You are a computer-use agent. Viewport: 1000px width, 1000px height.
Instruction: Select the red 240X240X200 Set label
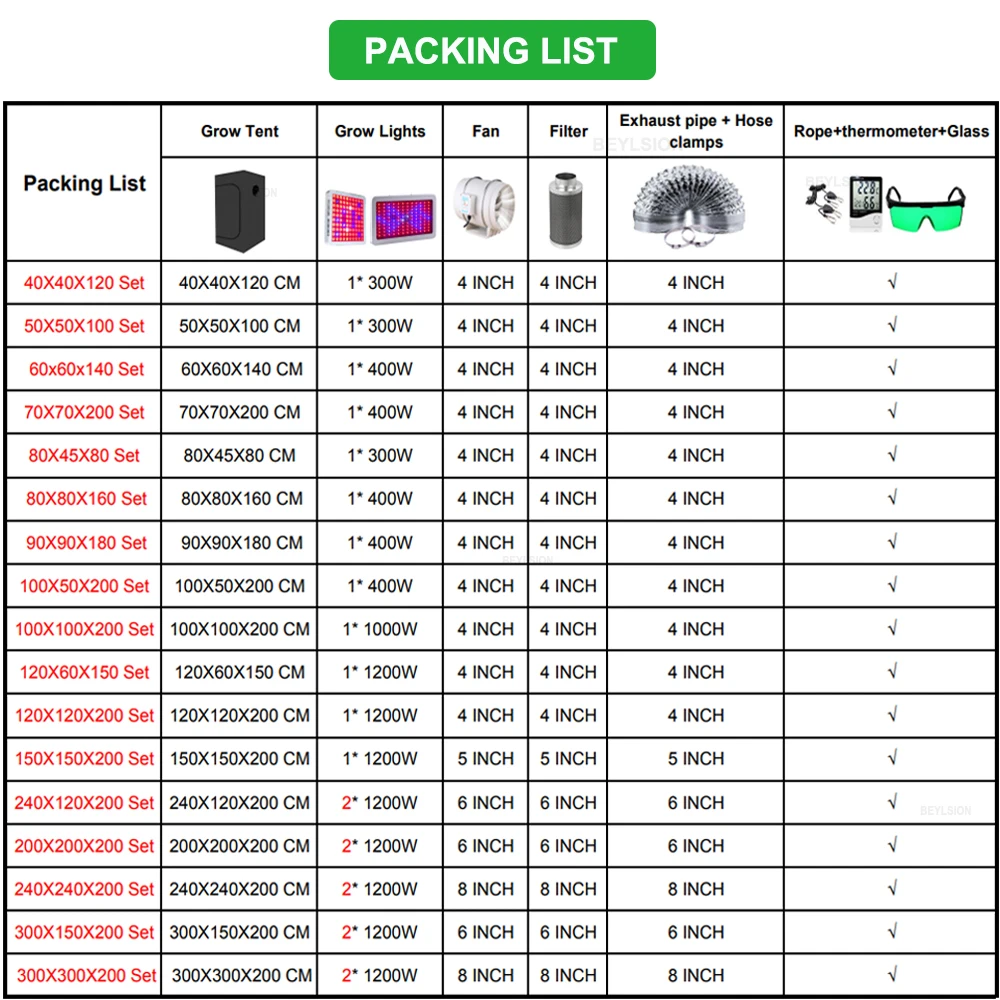[84, 888]
